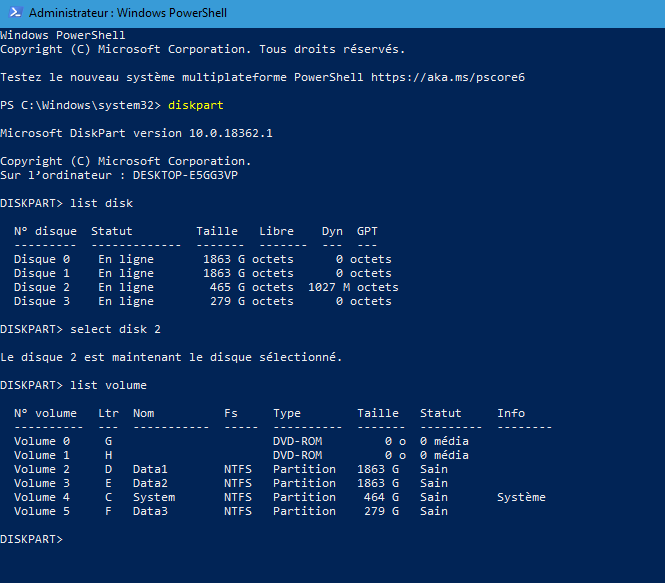
Task: Click the Info column header in volume table
Action: tap(510, 413)
